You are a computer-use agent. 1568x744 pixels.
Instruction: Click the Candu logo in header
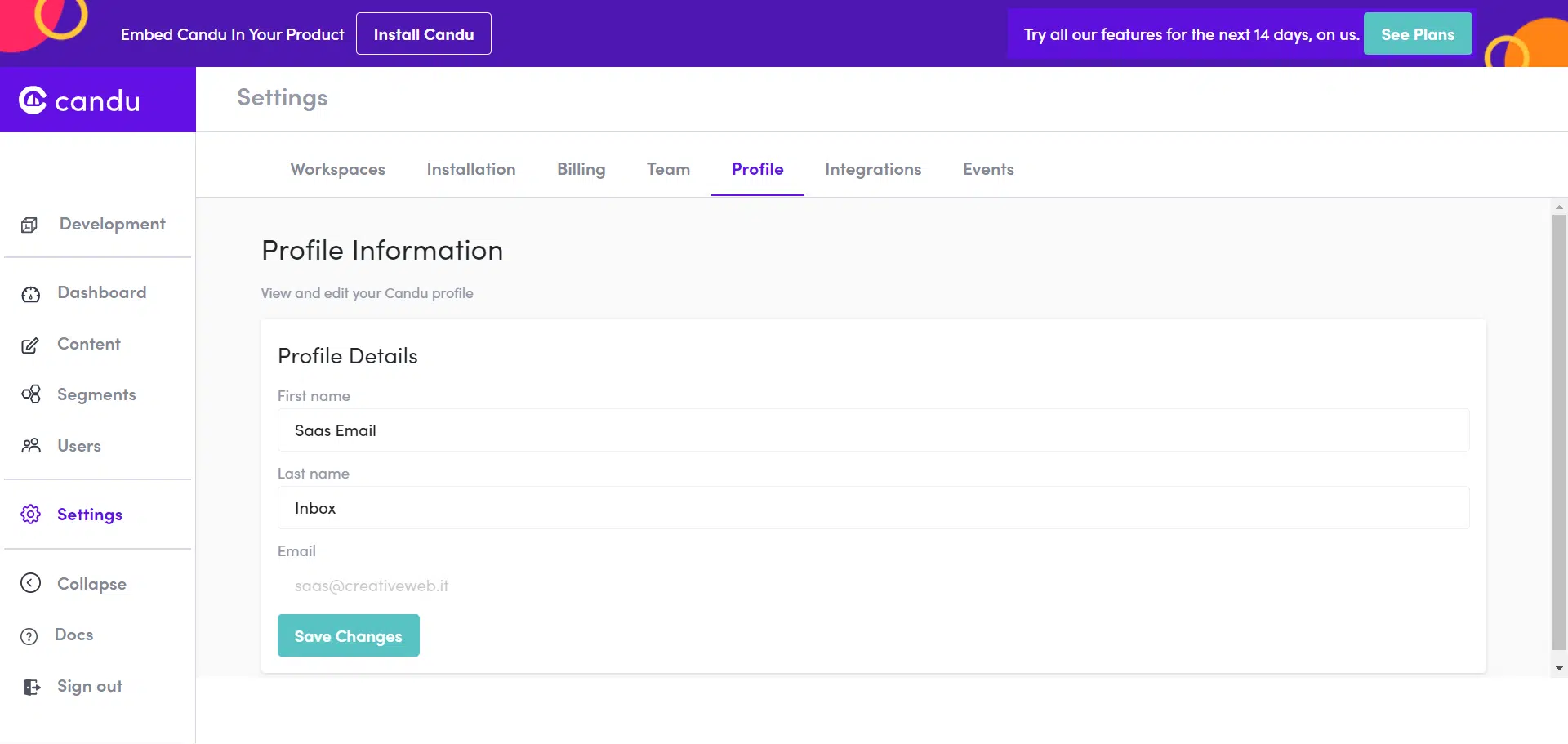coord(79,100)
